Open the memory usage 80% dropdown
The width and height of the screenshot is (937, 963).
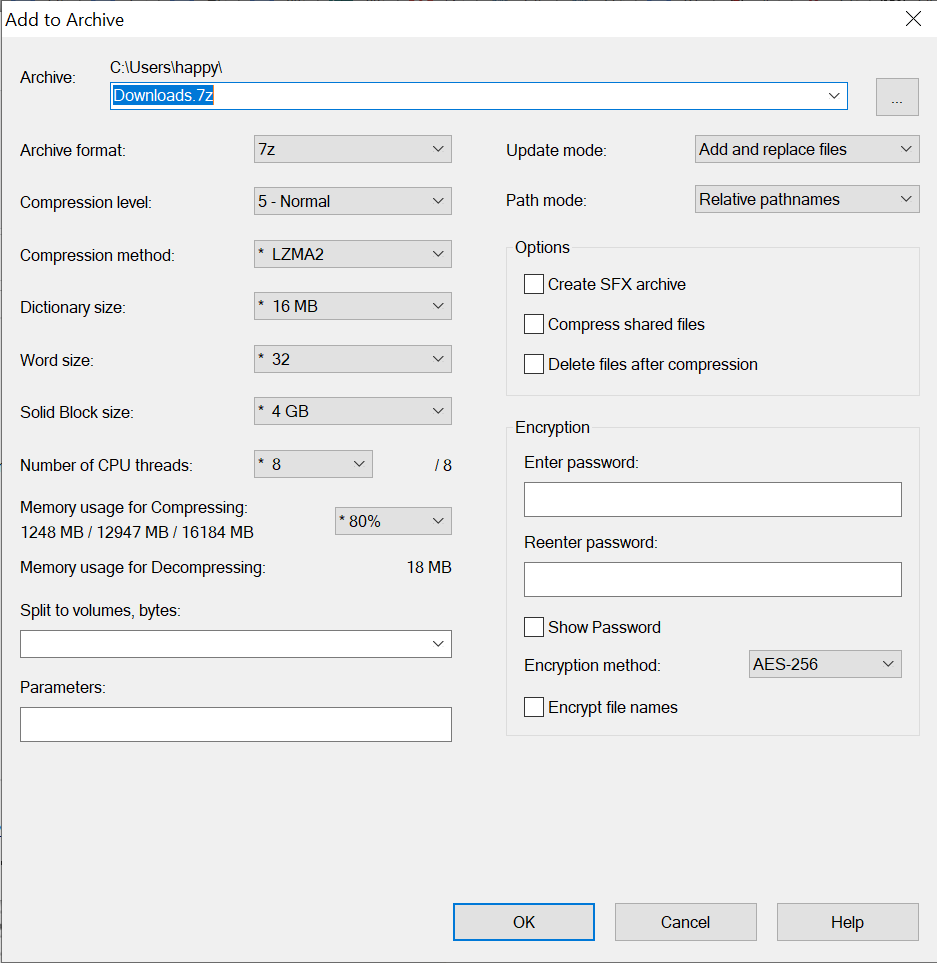(x=392, y=521)
